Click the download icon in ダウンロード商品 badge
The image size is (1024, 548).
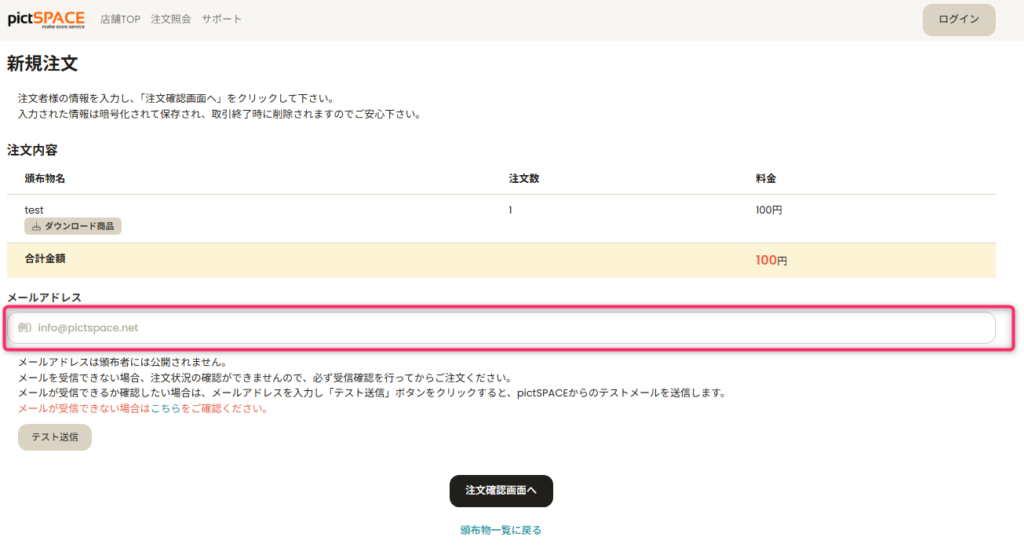(x=36, y=227)
